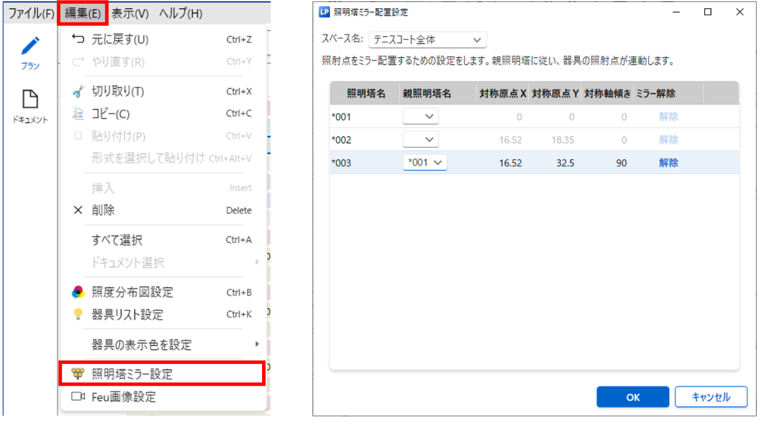Click the OK button
This screenshot has height=421, width=760.
(632, 396)
